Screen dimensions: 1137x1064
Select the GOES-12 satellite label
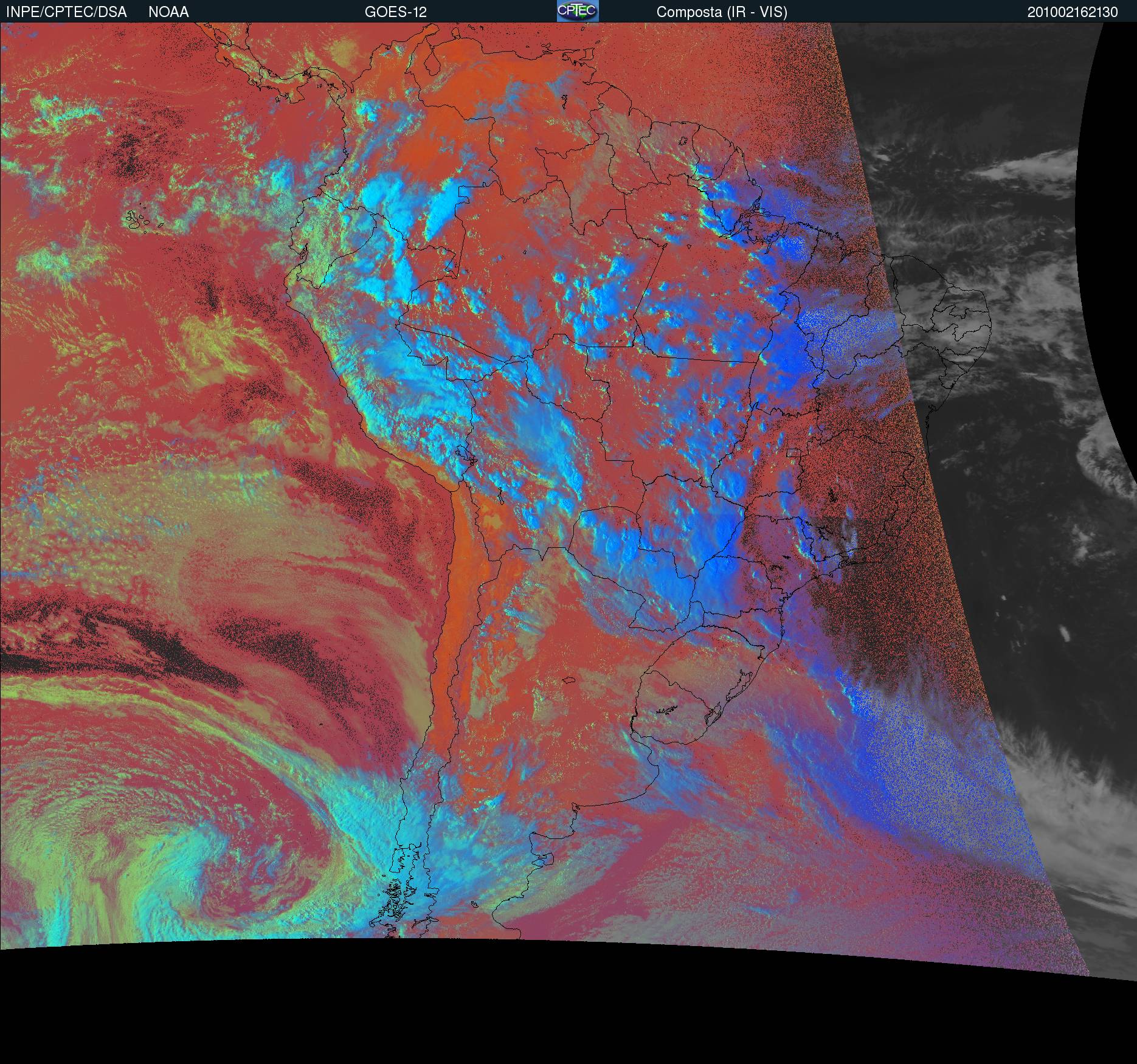(x=395, y=12)
